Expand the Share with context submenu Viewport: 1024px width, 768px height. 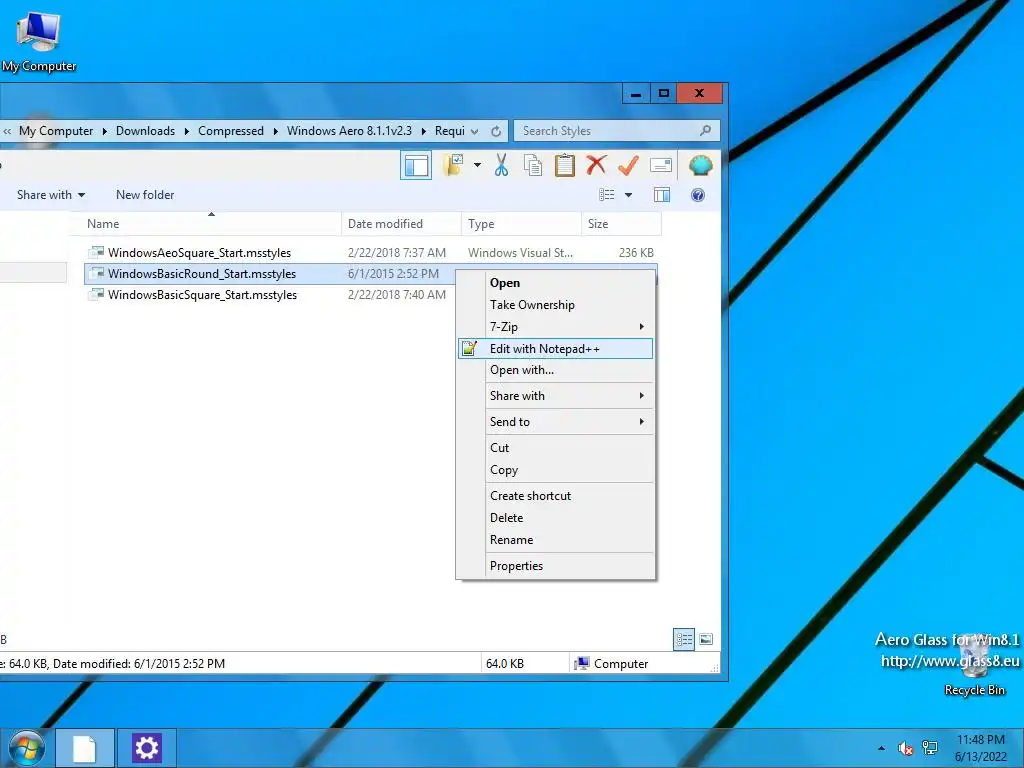556,396
